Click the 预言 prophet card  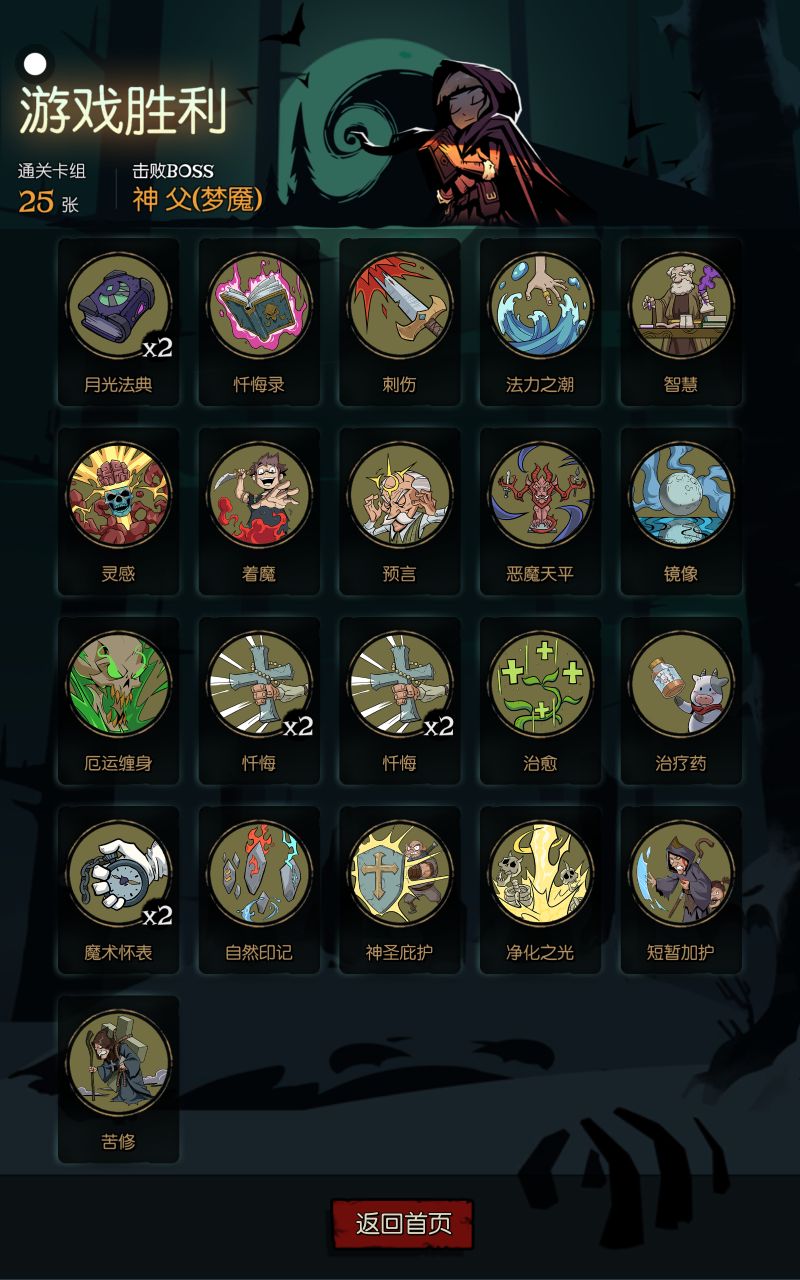[400, 511]
